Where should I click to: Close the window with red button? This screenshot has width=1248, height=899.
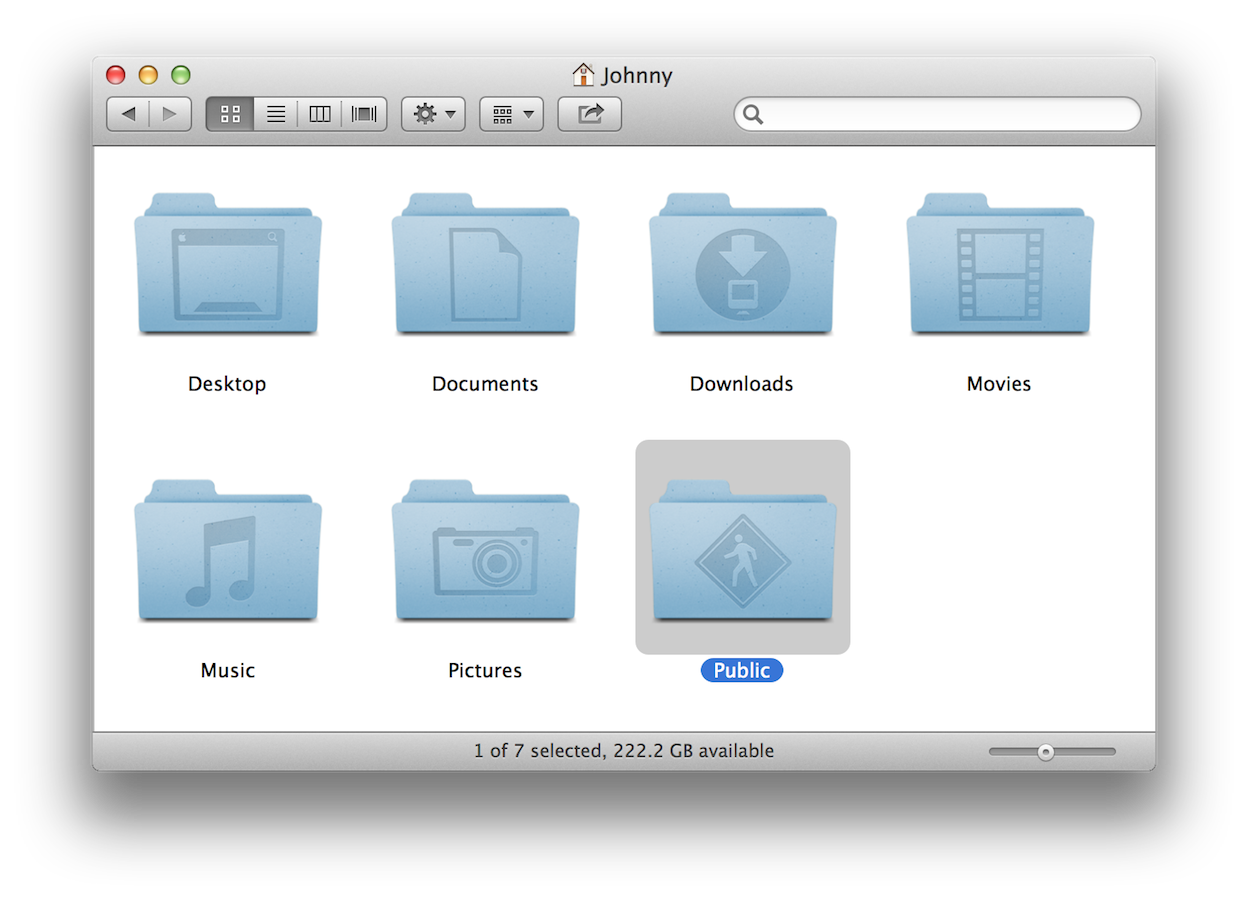tap(116, 75)
